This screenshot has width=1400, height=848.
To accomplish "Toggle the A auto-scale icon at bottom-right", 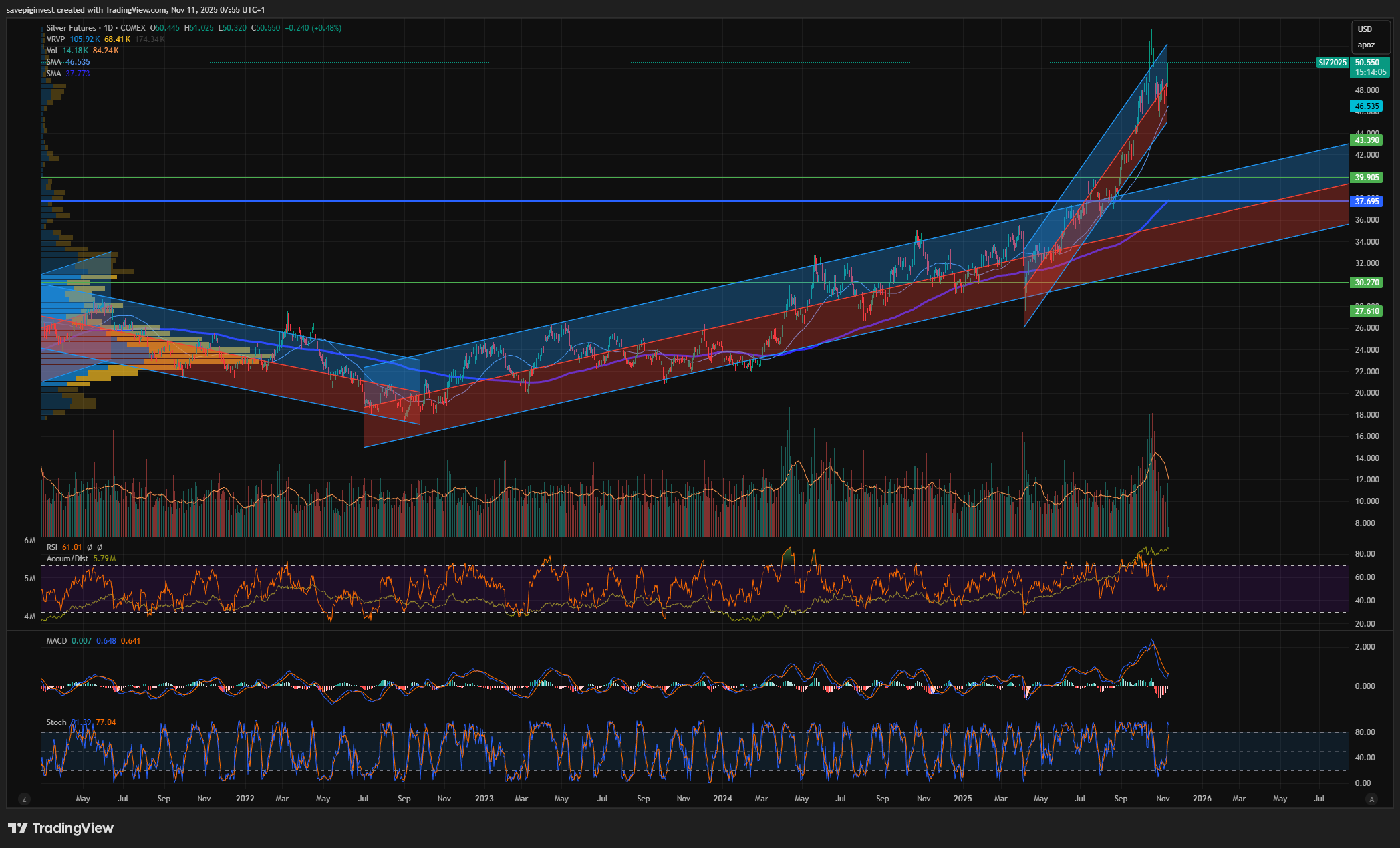I will [x=1372, y=799].
